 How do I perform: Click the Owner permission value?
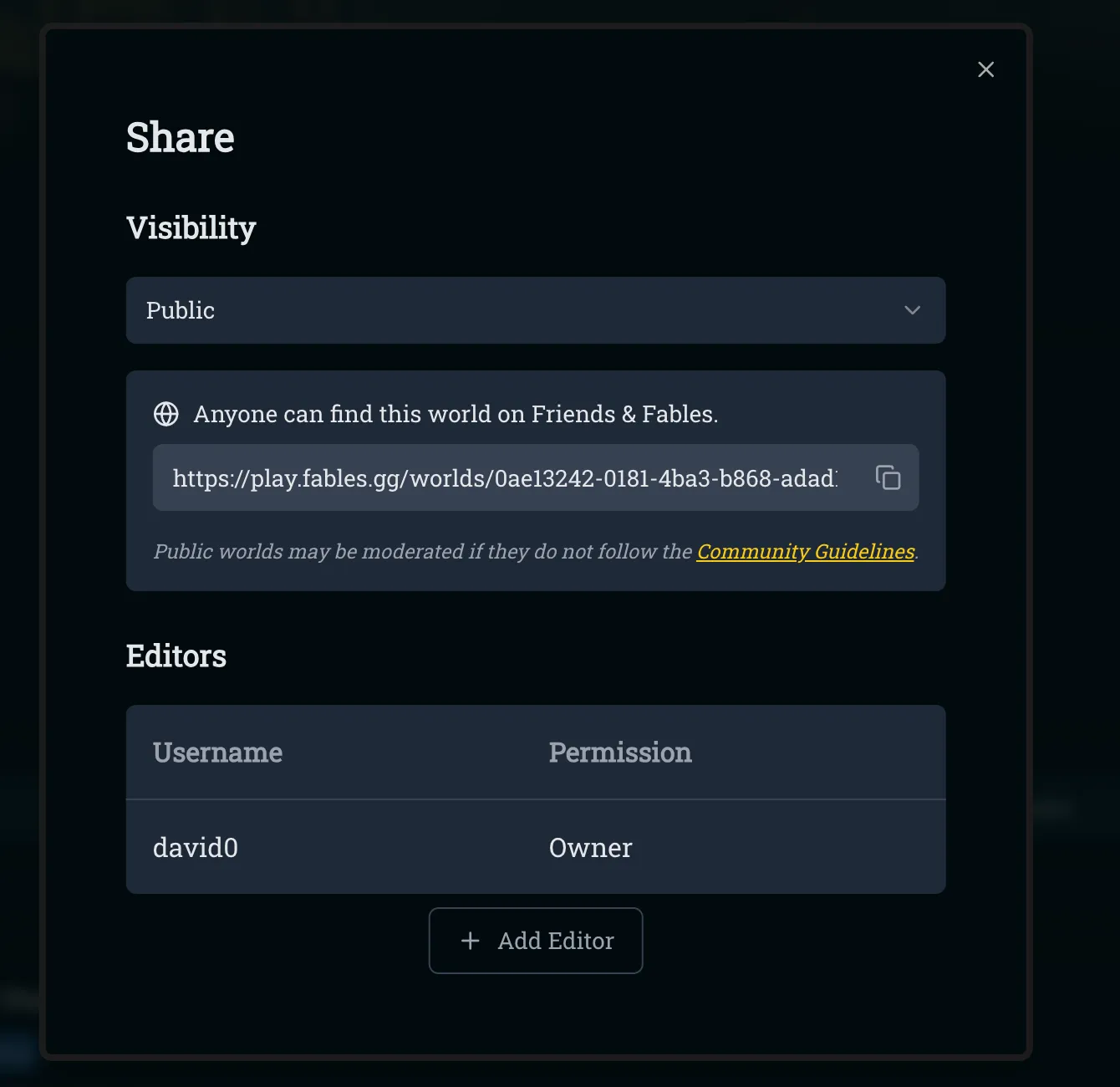[x=590, y=848]
